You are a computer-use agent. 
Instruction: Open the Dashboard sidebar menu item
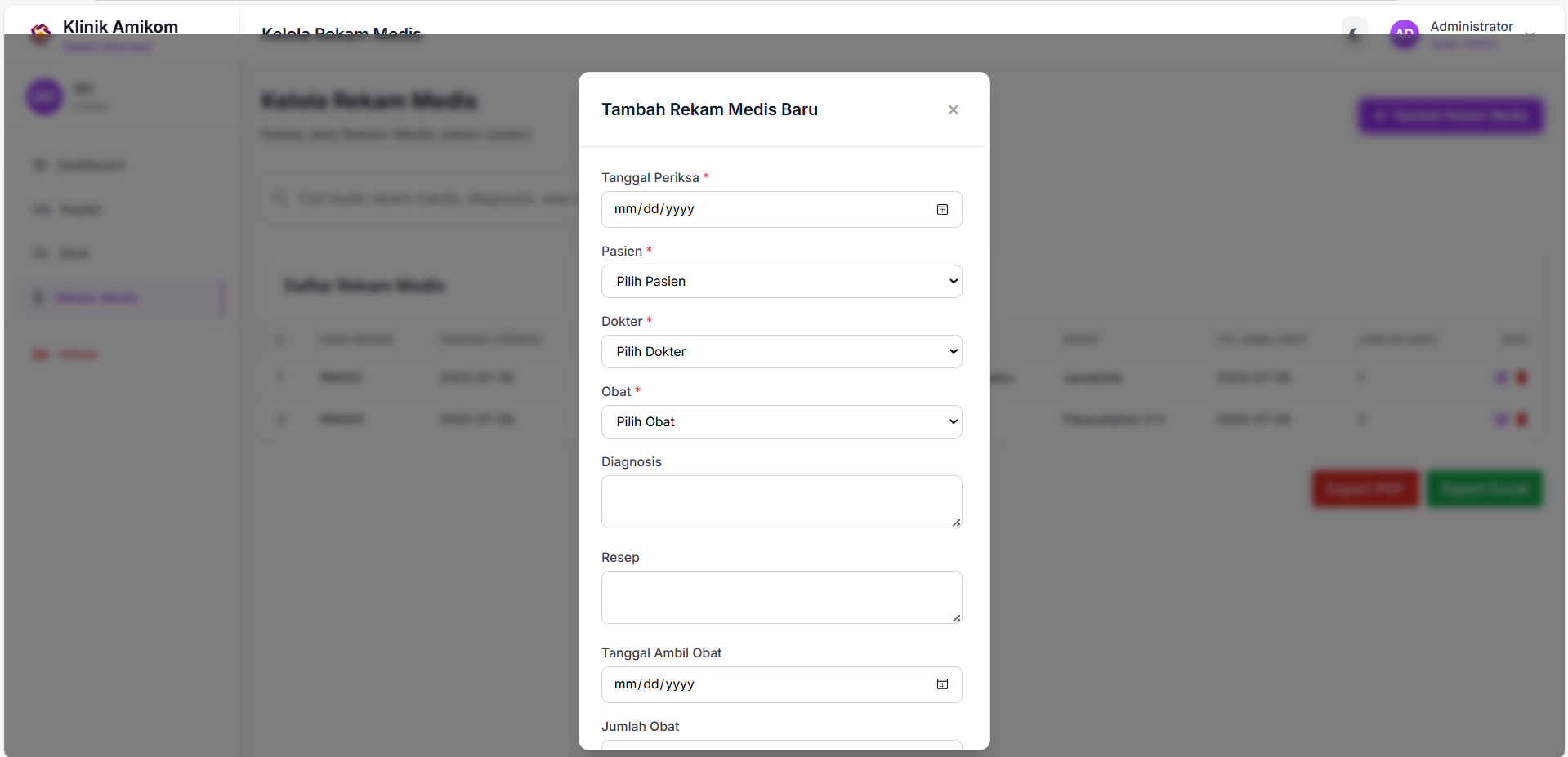[x=91, y=166]
